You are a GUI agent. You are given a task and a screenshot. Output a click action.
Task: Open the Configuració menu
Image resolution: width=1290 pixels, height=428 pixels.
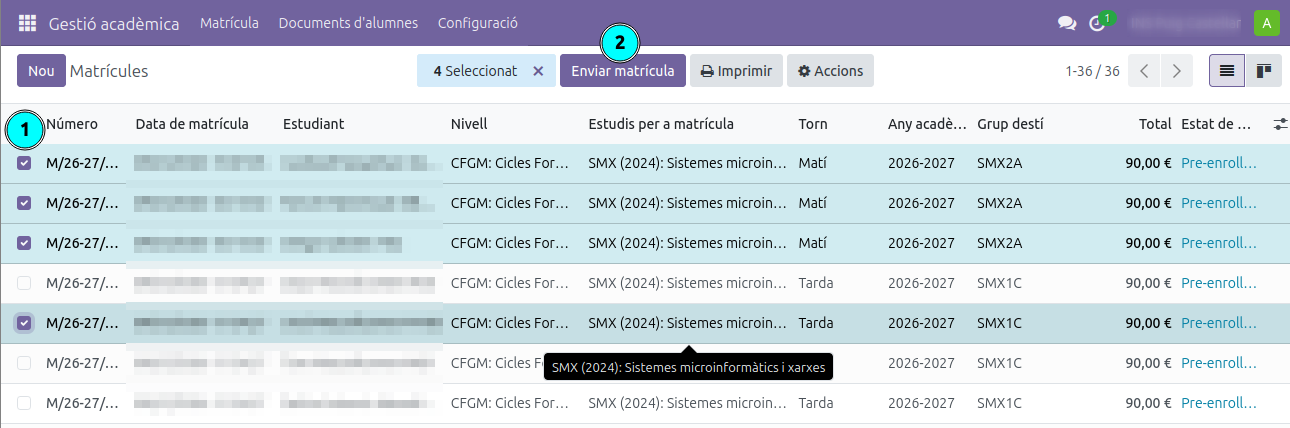[x=478, y=23]
